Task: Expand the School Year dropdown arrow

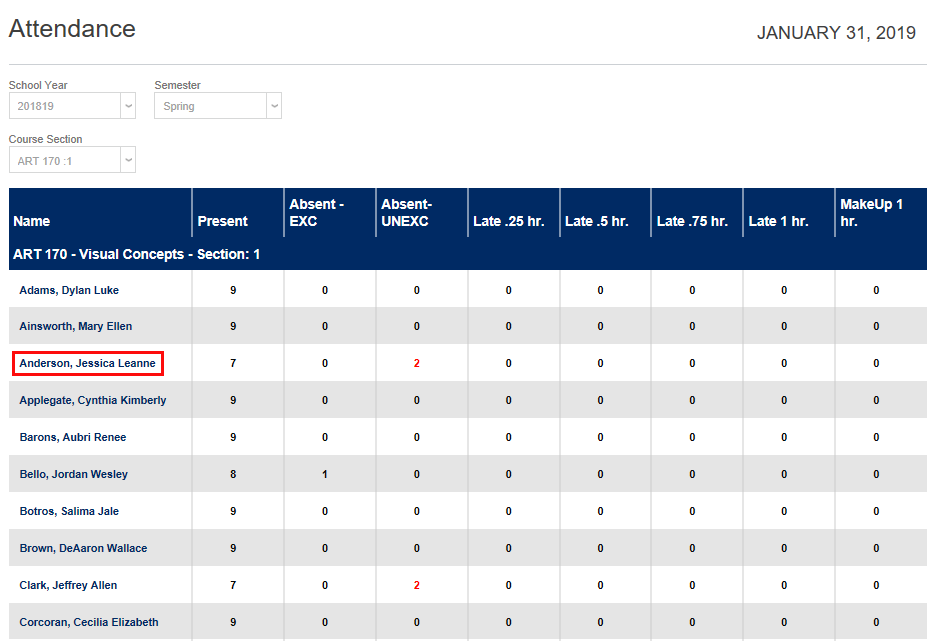Action: [x=128, y=105]
